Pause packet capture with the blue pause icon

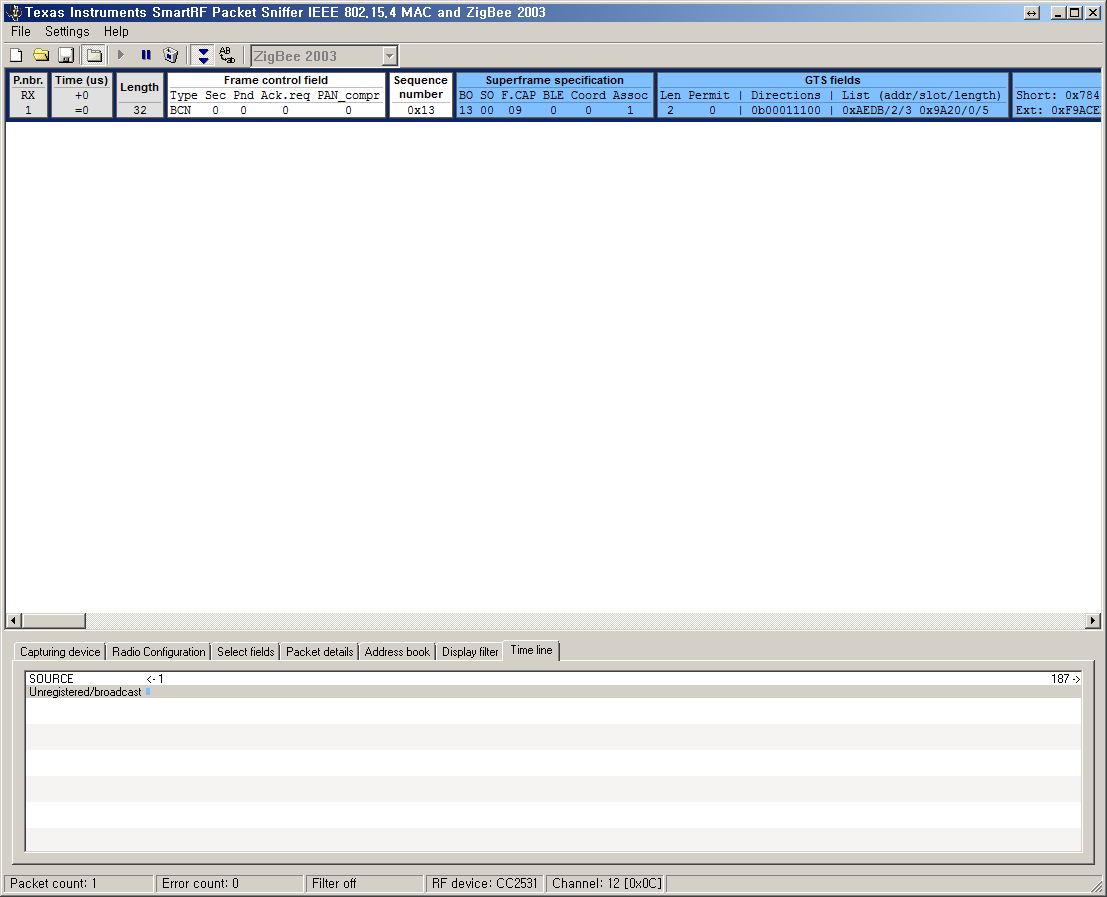pos(146,55)
